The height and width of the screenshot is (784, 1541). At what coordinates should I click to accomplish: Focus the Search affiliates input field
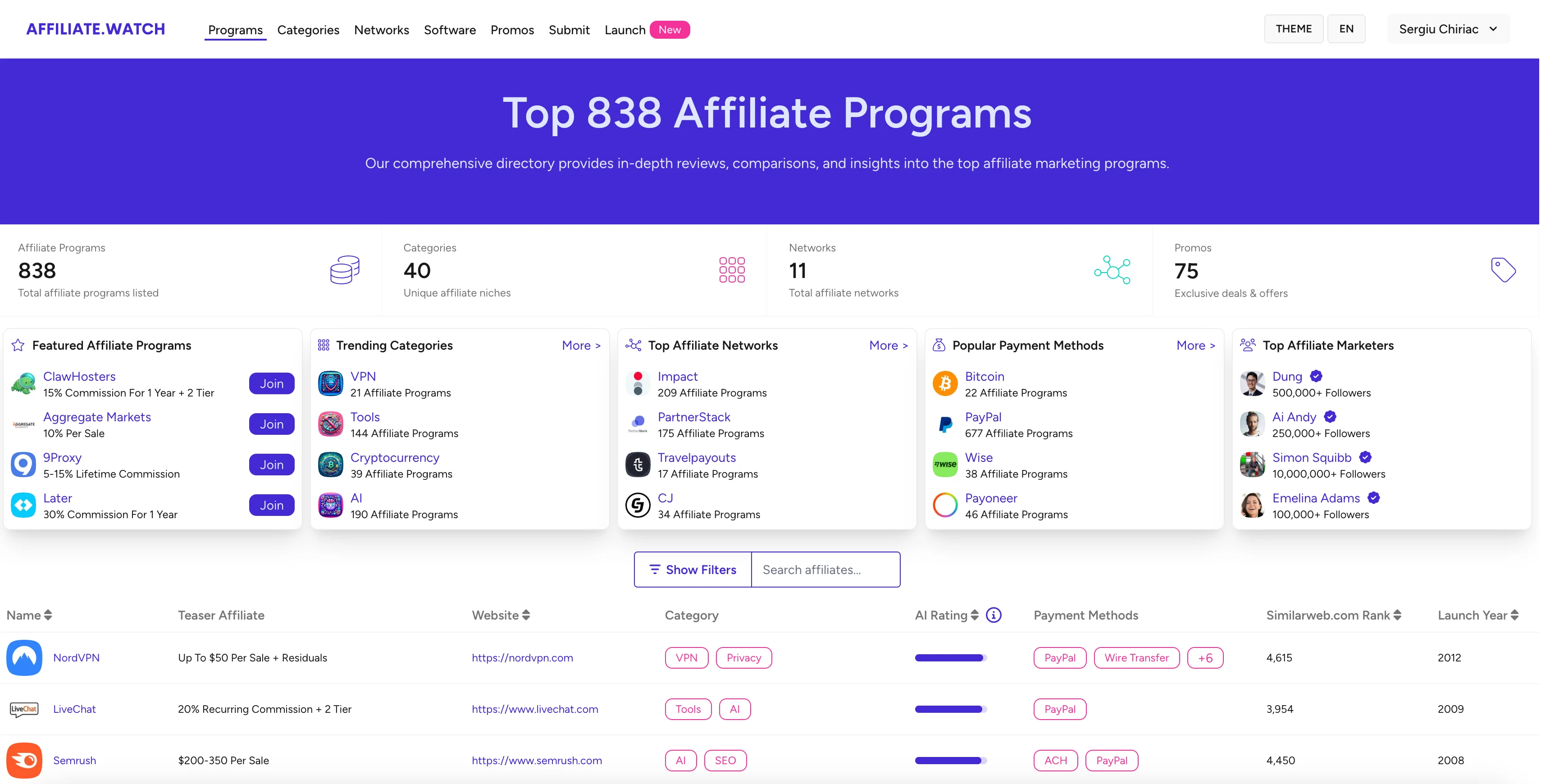(x=825, y=570)
